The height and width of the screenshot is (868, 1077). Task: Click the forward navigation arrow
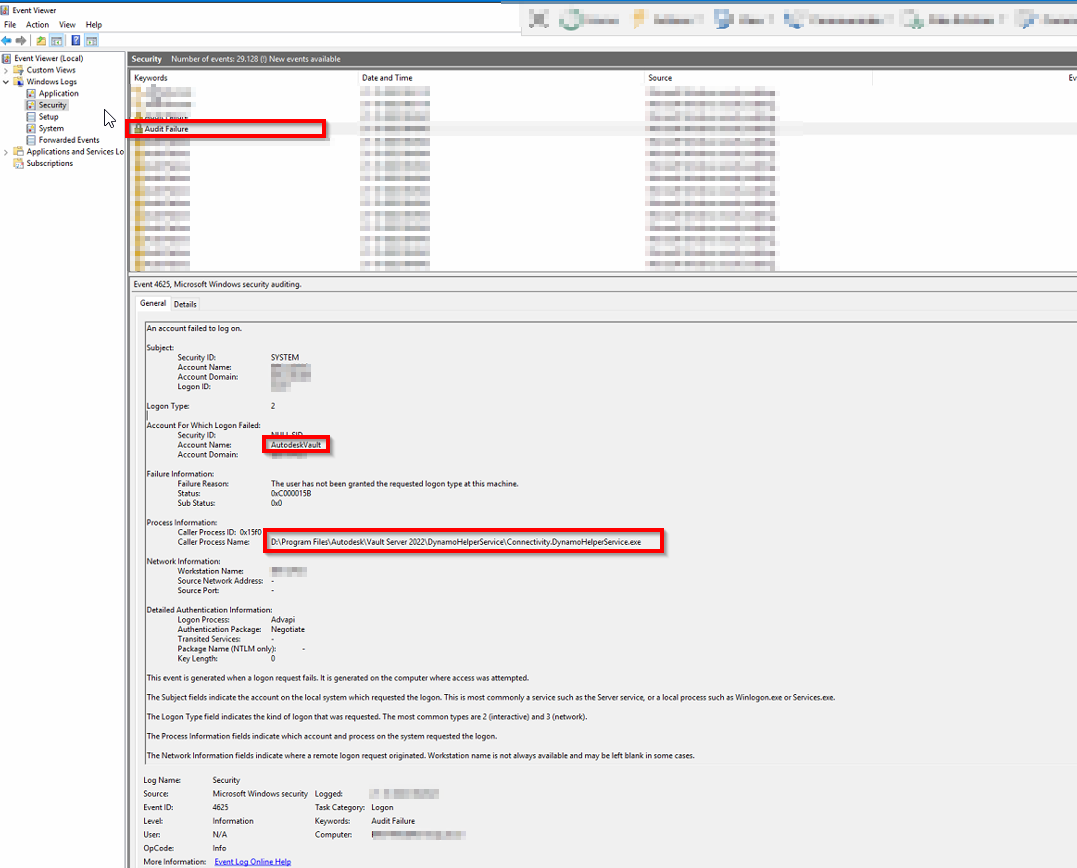coord(22,40)
